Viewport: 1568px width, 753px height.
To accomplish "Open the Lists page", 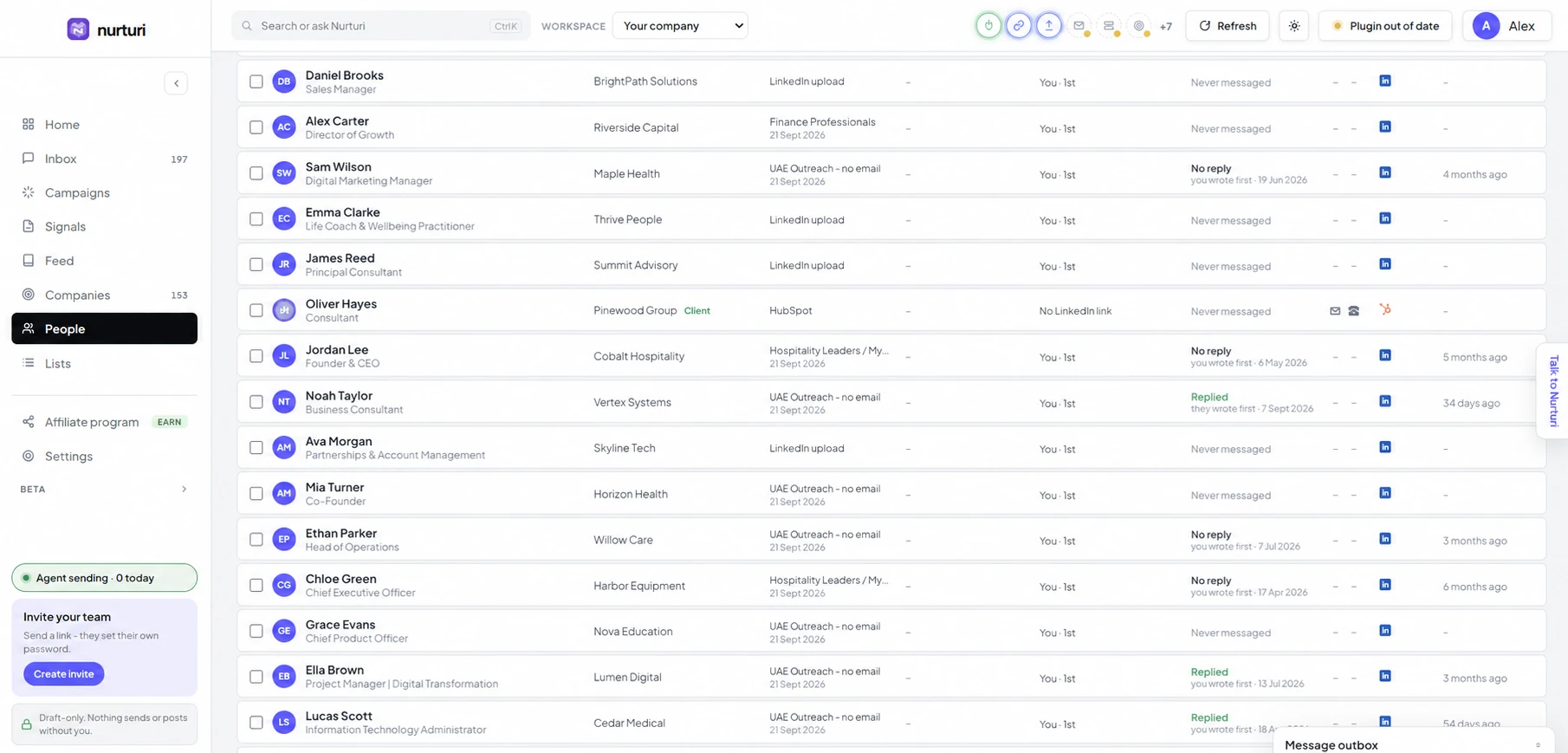I will coord(104,363).
